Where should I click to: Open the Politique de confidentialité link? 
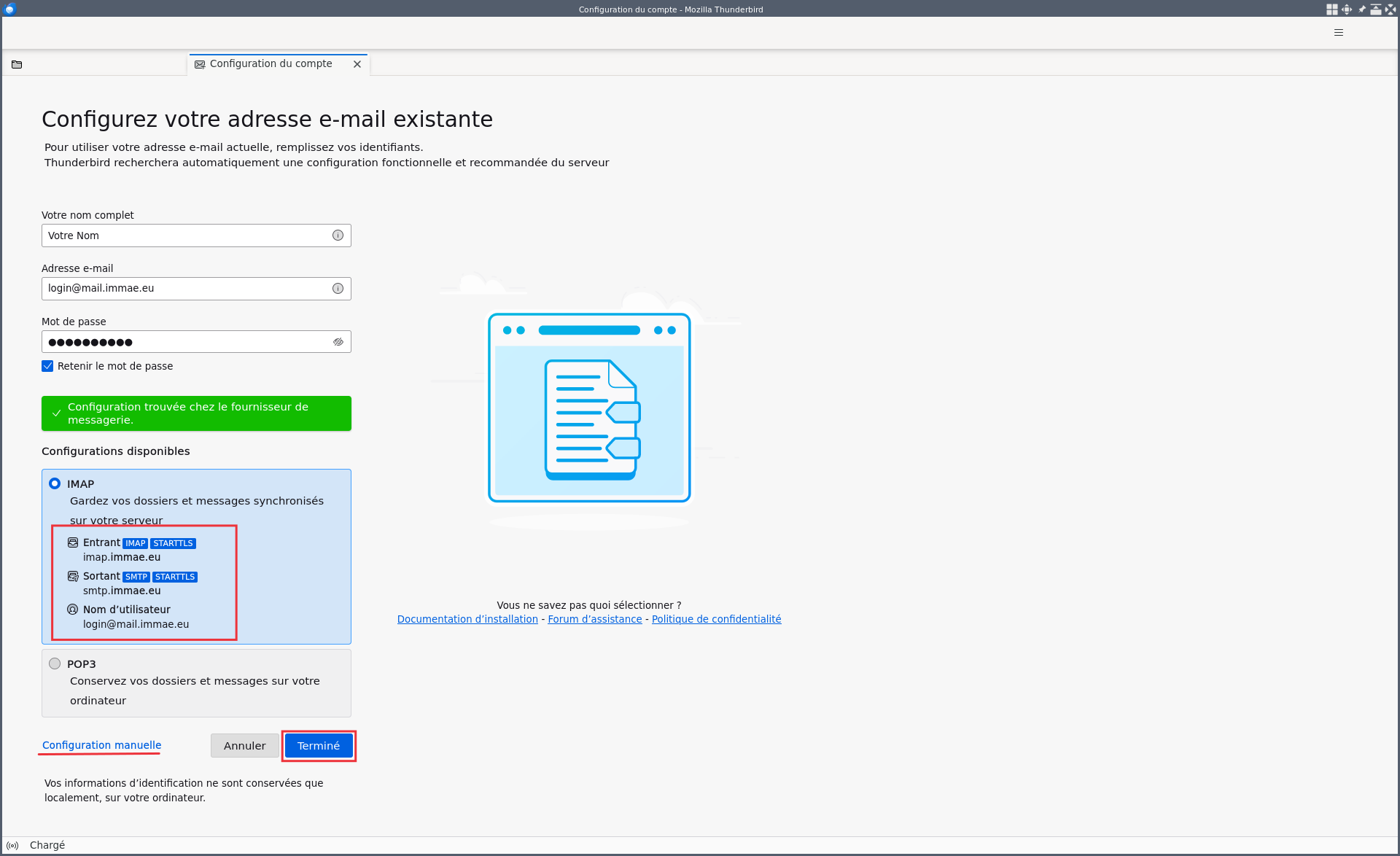click(716, 619)
